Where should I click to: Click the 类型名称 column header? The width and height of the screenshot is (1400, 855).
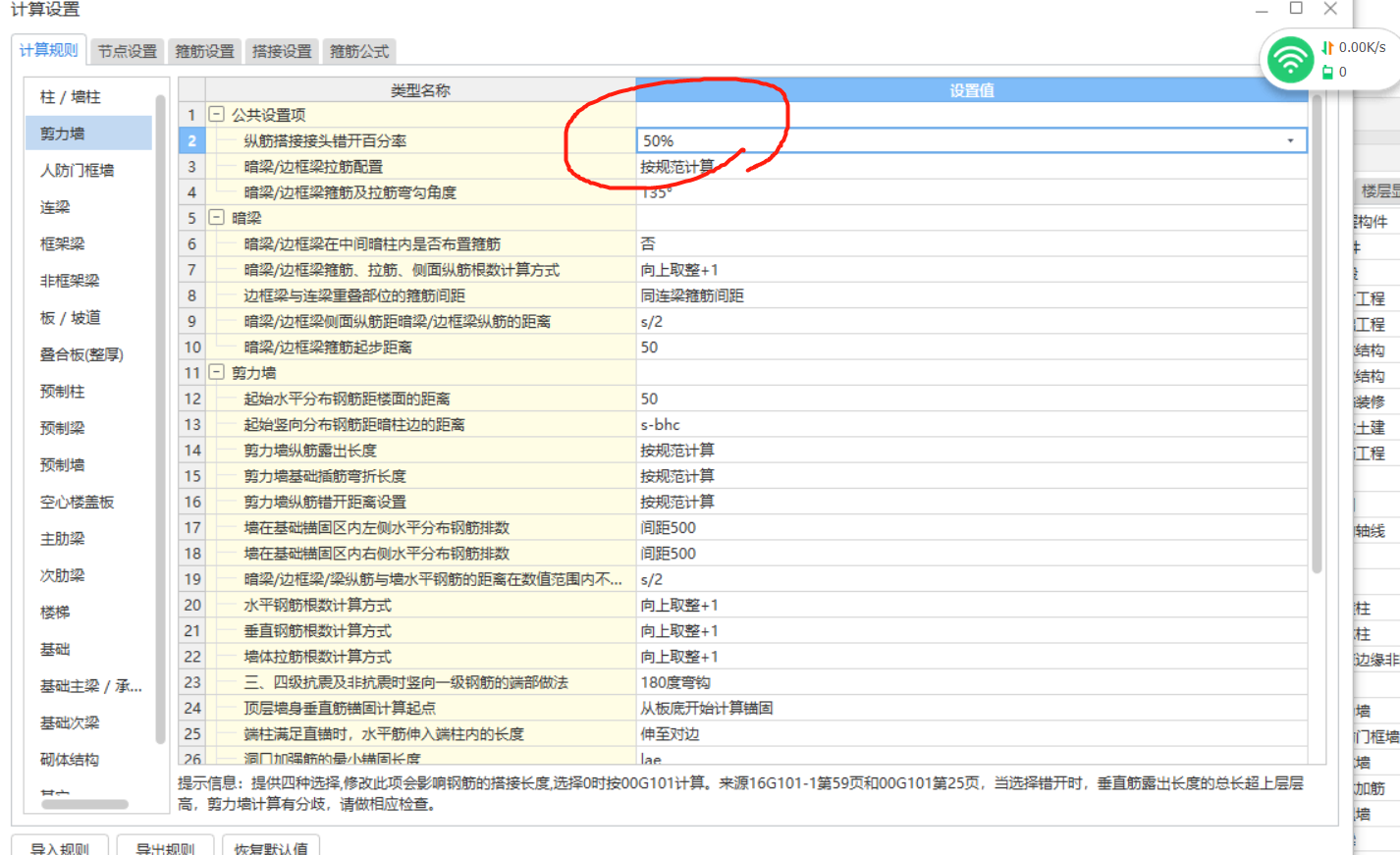click(x=420, y=90)
